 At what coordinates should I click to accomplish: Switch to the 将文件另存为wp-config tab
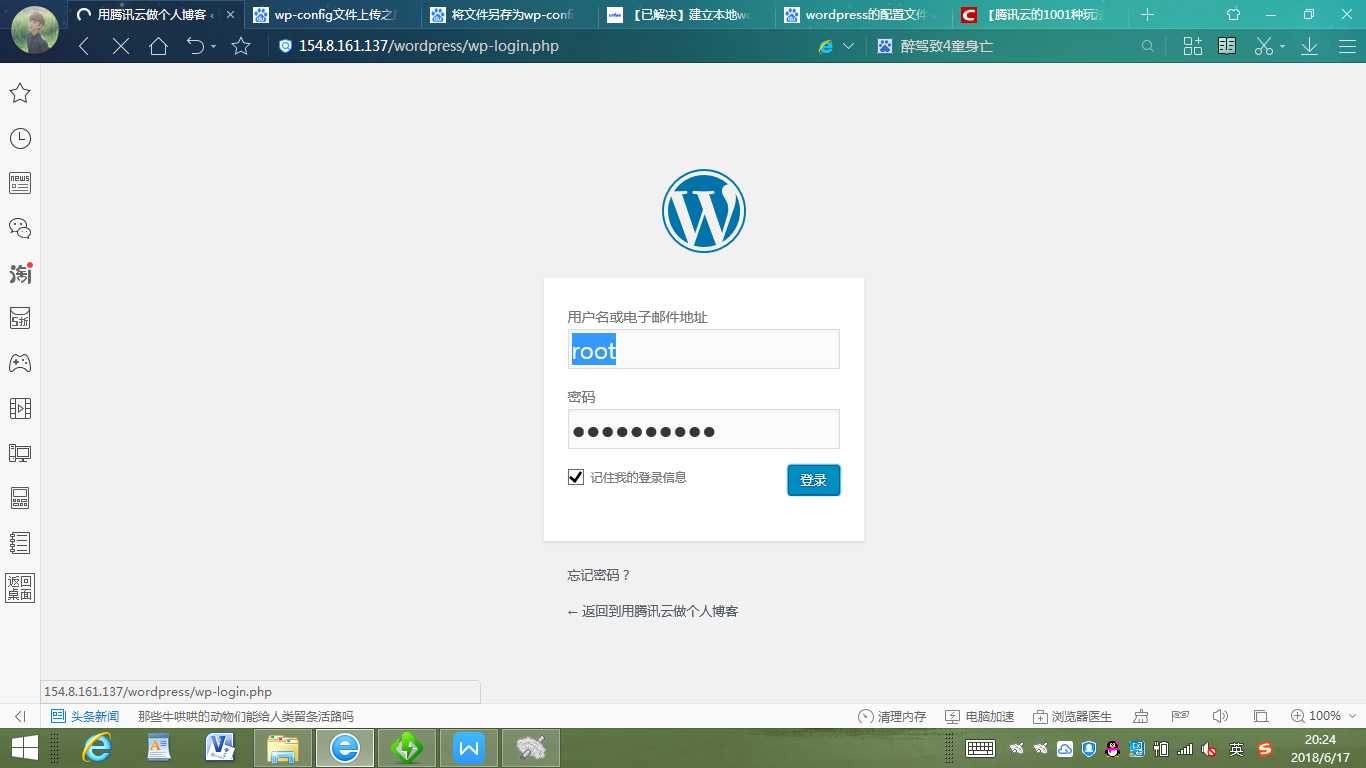pos(508,15)
